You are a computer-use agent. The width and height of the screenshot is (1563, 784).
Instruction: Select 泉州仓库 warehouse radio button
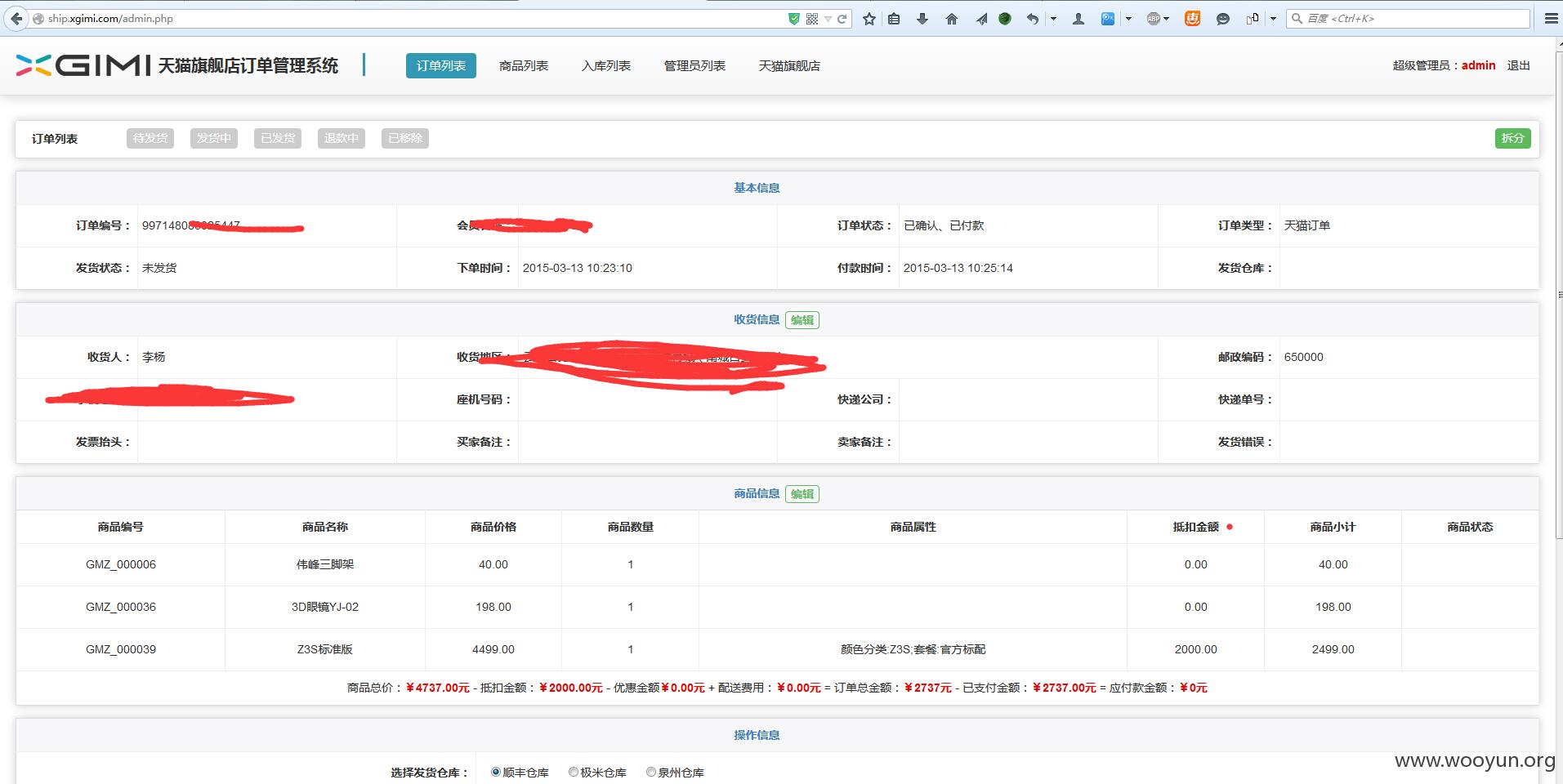(651, 772)
